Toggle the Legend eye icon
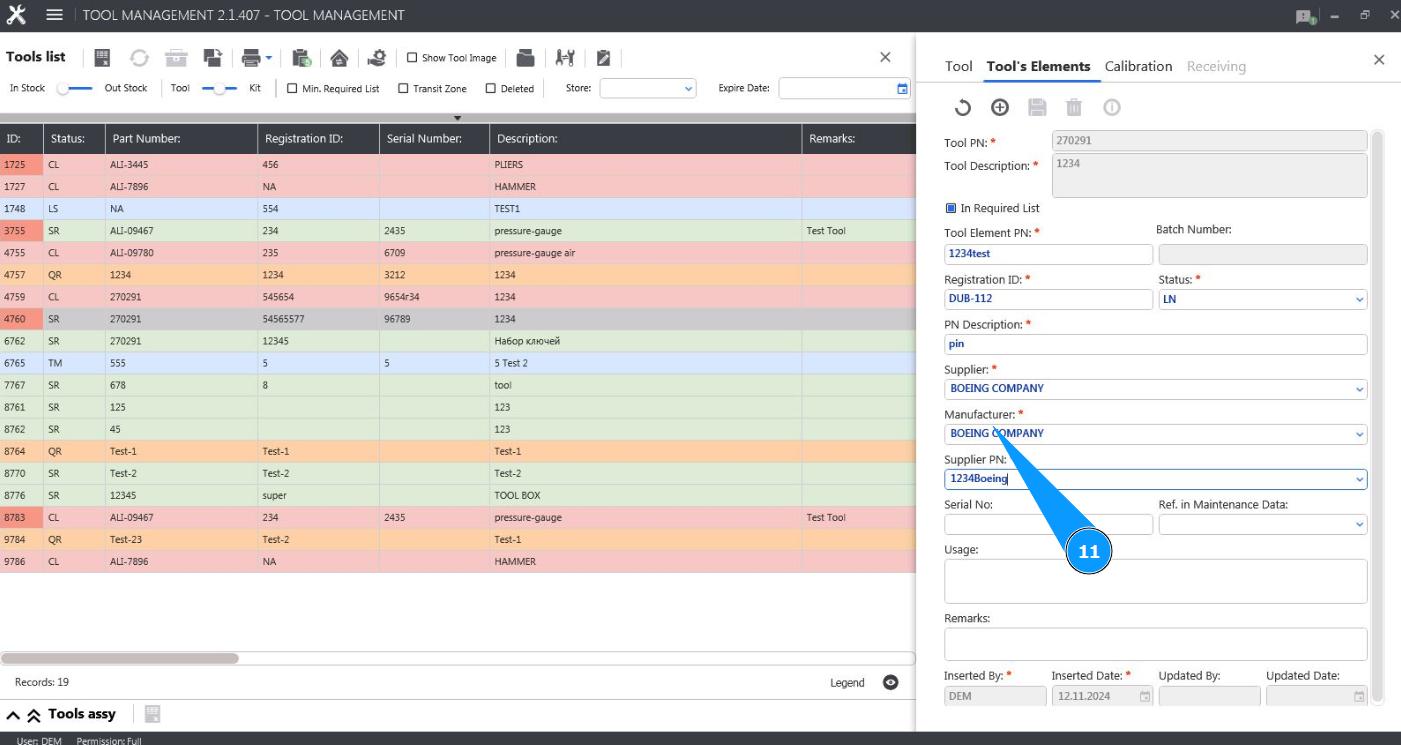1401x745 pixels. [x=890, y=682]
